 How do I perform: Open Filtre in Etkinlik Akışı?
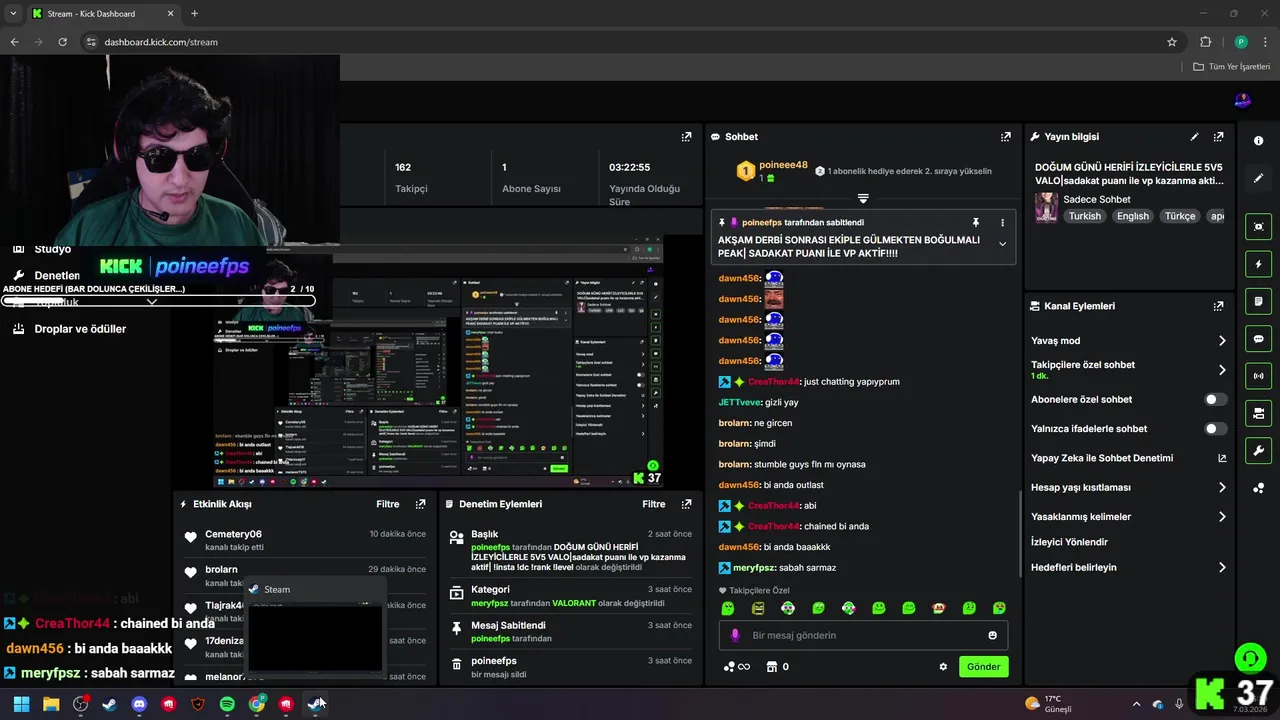pyautogui.click(x=388, y=504)
